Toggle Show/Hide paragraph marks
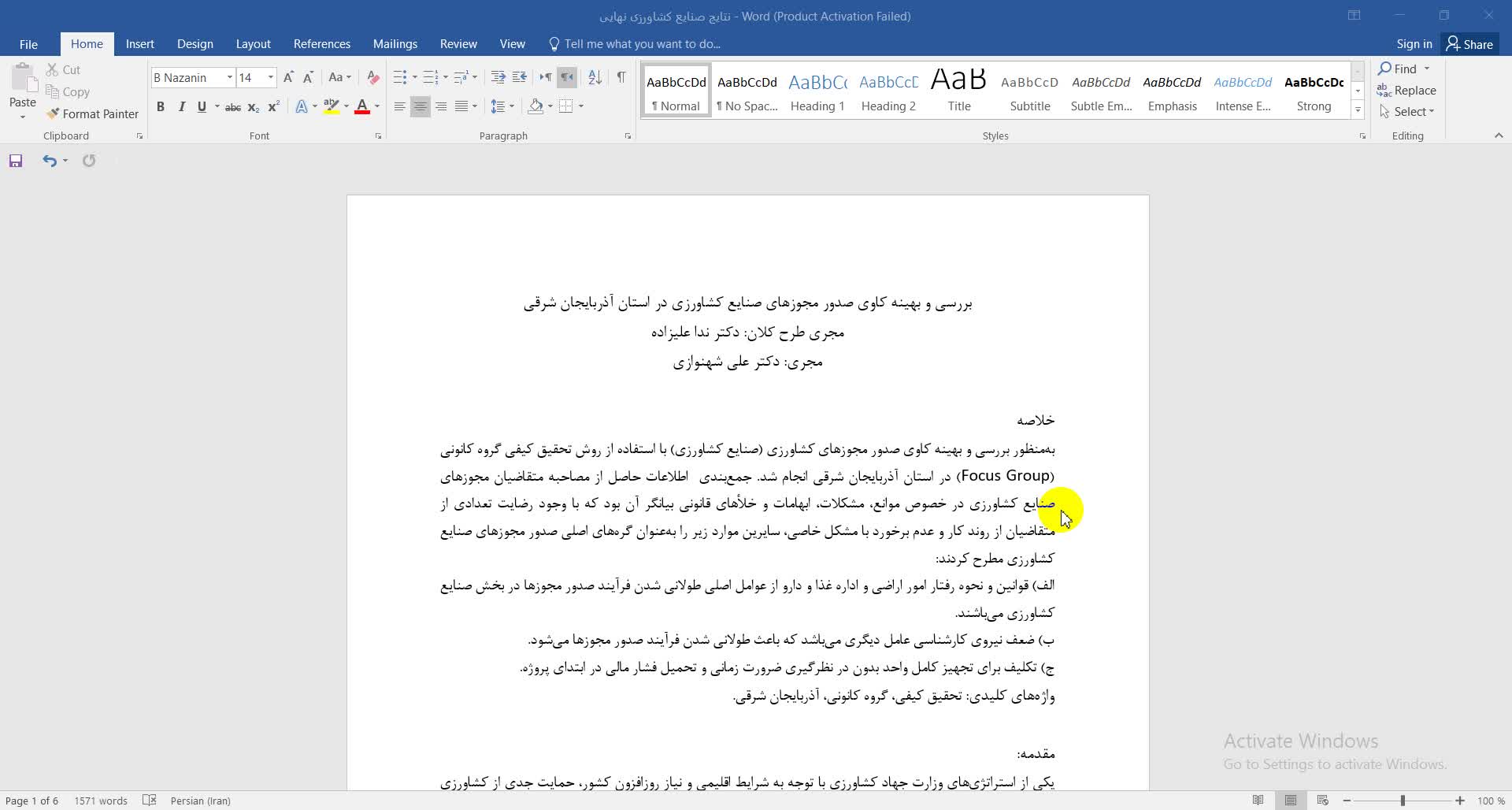 tap(621, 77)
